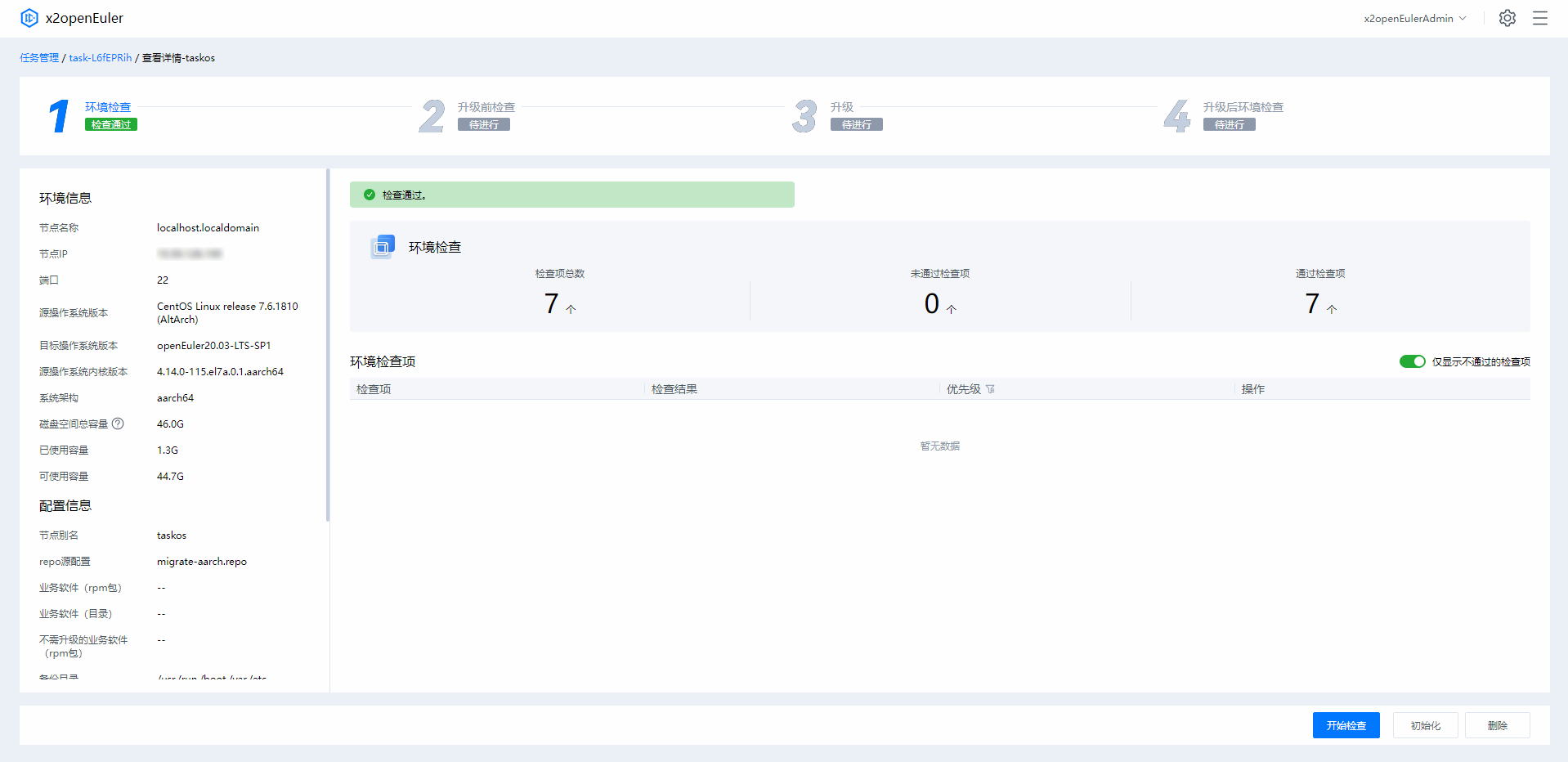Select step 3 upgrade
1568x762 pixels.
click(841, 107)
